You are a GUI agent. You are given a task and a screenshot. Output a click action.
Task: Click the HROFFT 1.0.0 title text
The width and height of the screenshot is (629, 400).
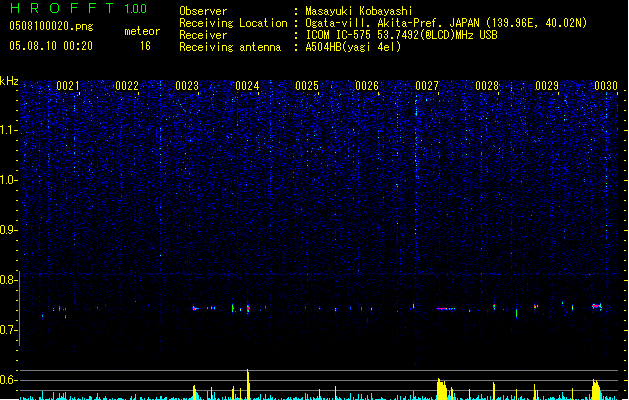click(x=78, y=8)
